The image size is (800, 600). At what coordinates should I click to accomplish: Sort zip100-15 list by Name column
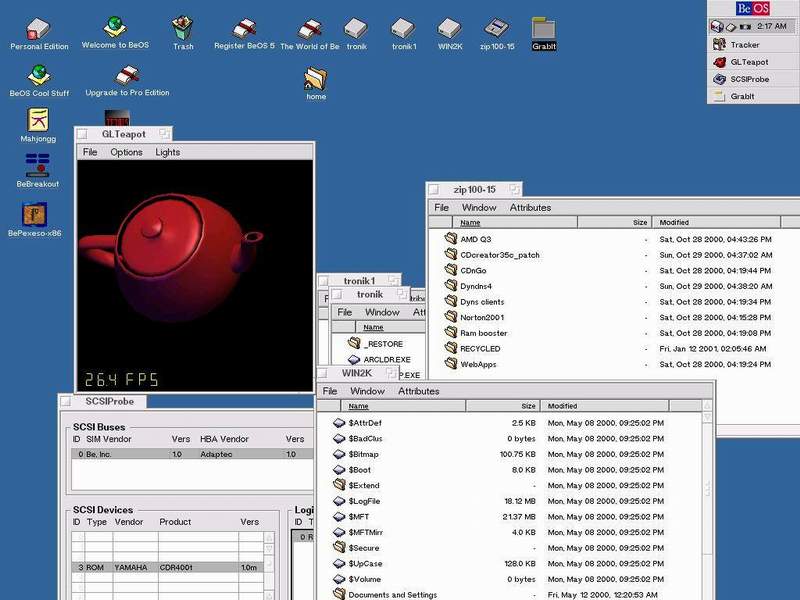pos(514,222)
